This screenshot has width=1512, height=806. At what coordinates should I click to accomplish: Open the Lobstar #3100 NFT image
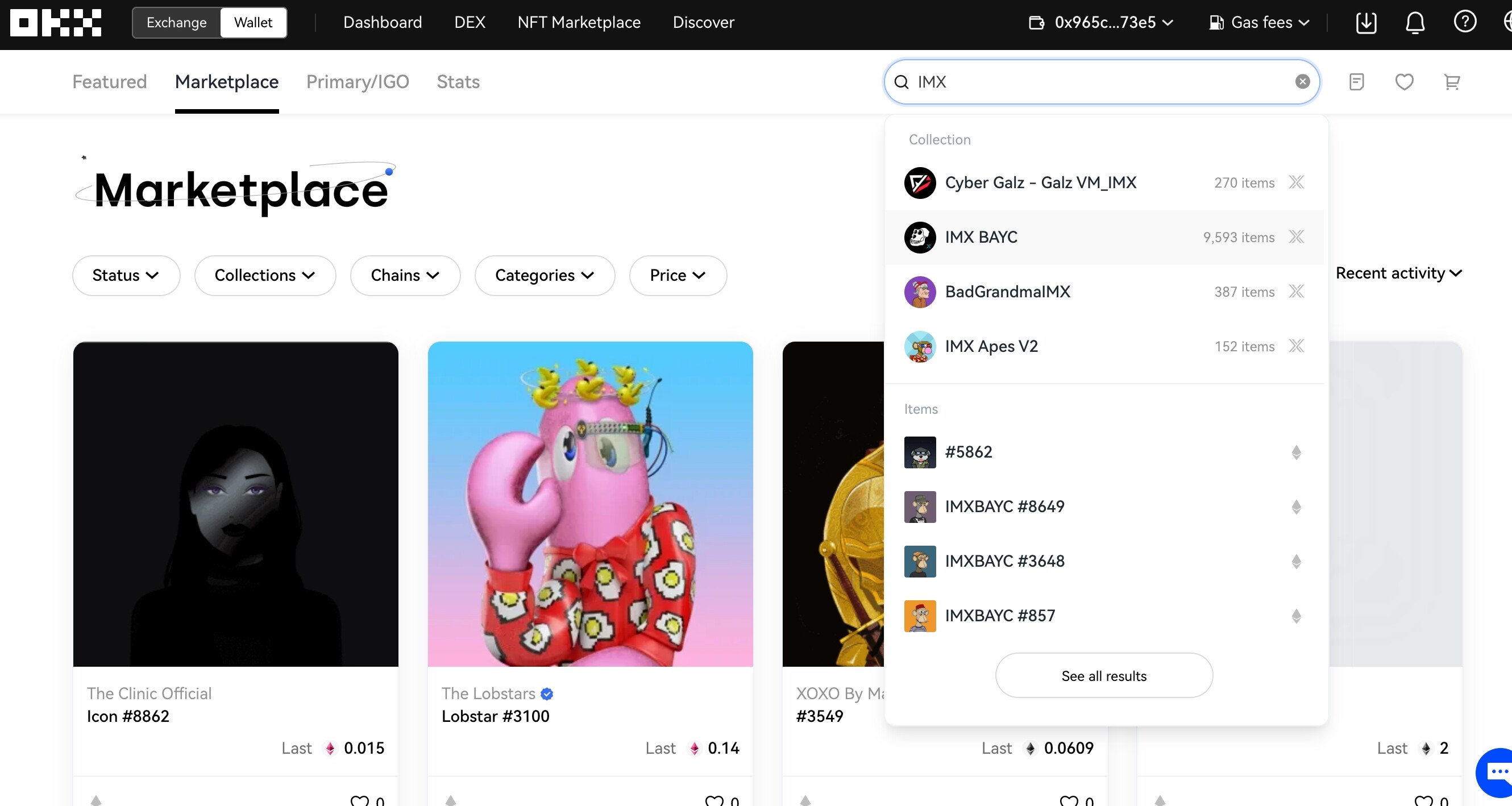pyautogui.click(x=590, y=504)
